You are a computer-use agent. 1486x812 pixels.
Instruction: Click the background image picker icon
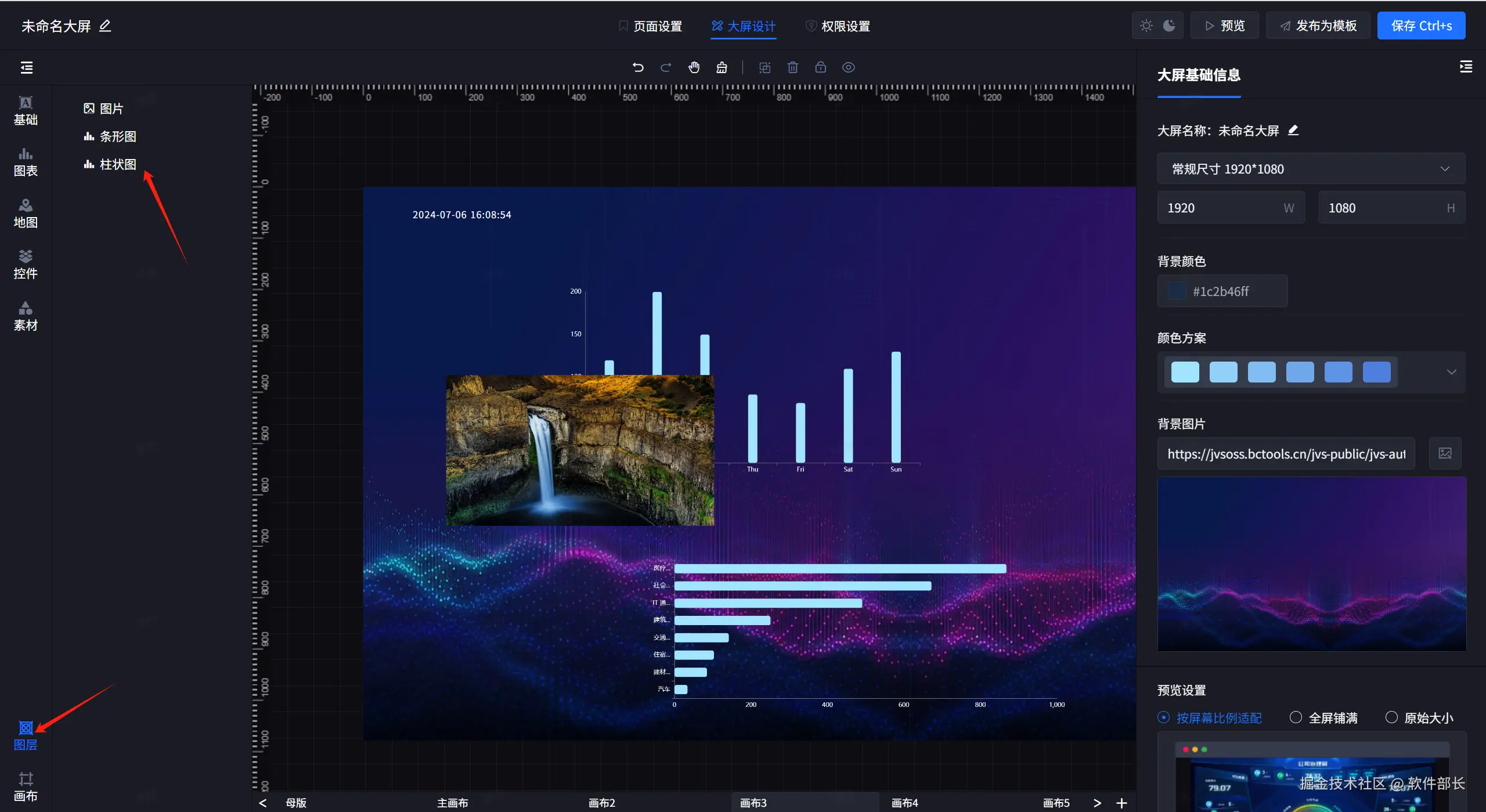point(1445,453)
